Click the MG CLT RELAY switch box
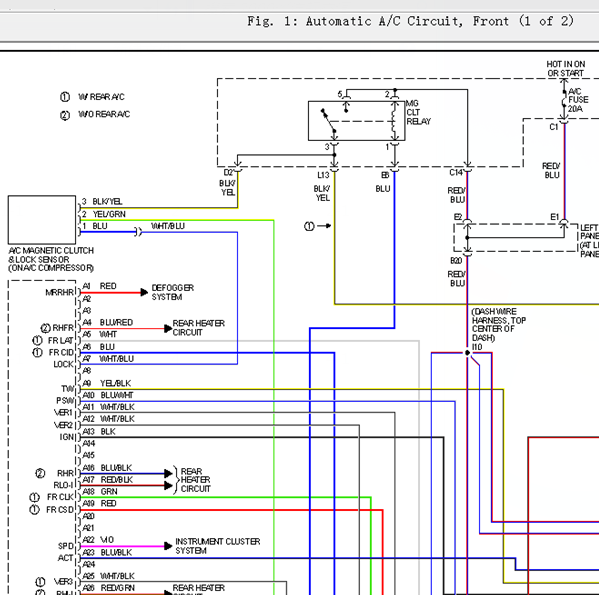Screen dimensions: 599x595 (x=356, y=121)
